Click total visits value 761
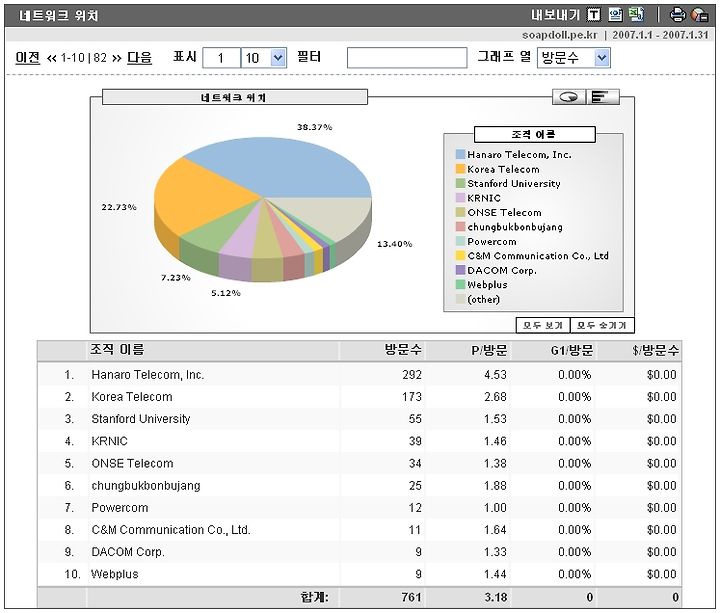 click(411, 597)
